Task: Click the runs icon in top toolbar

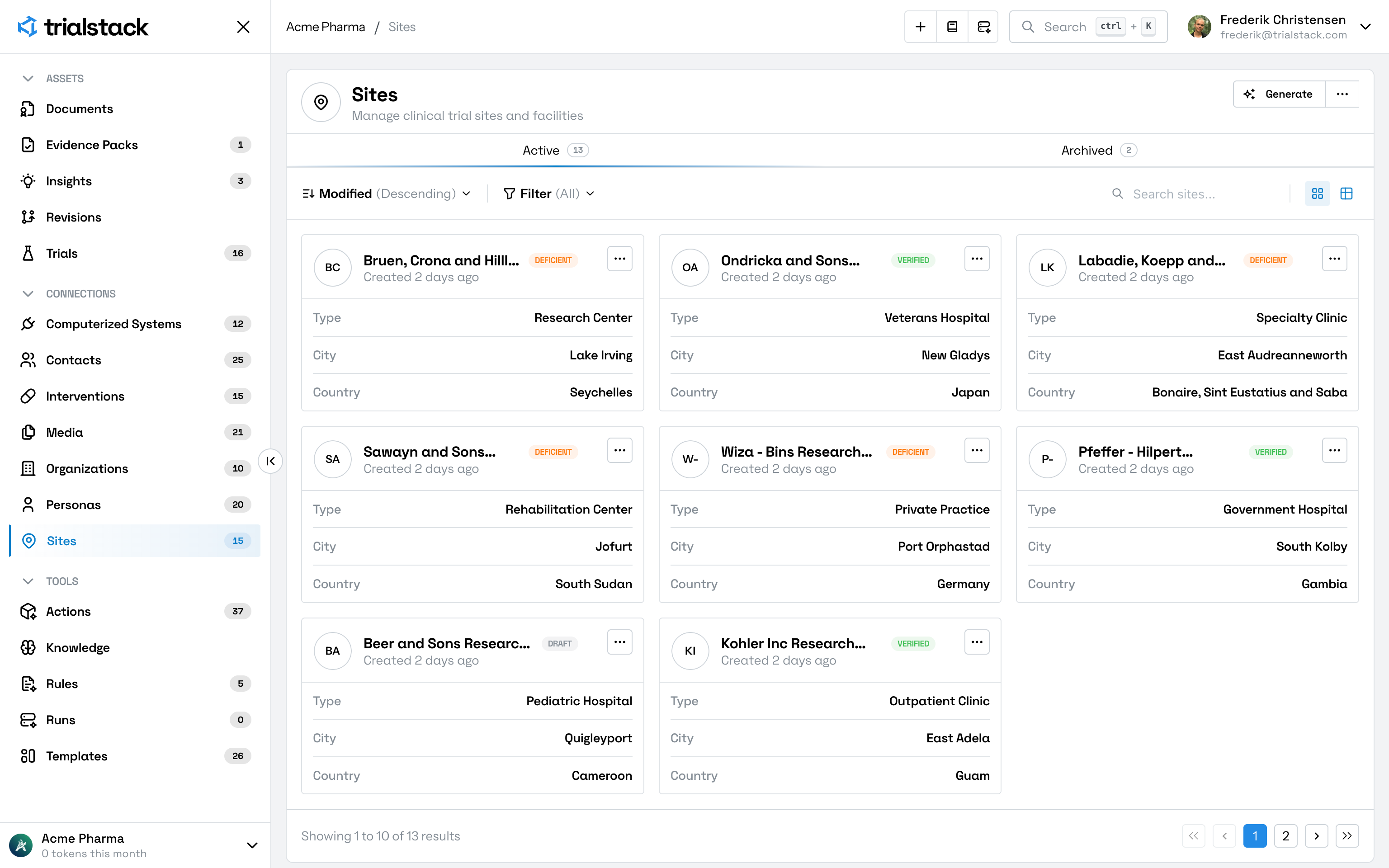Action: 983,27
